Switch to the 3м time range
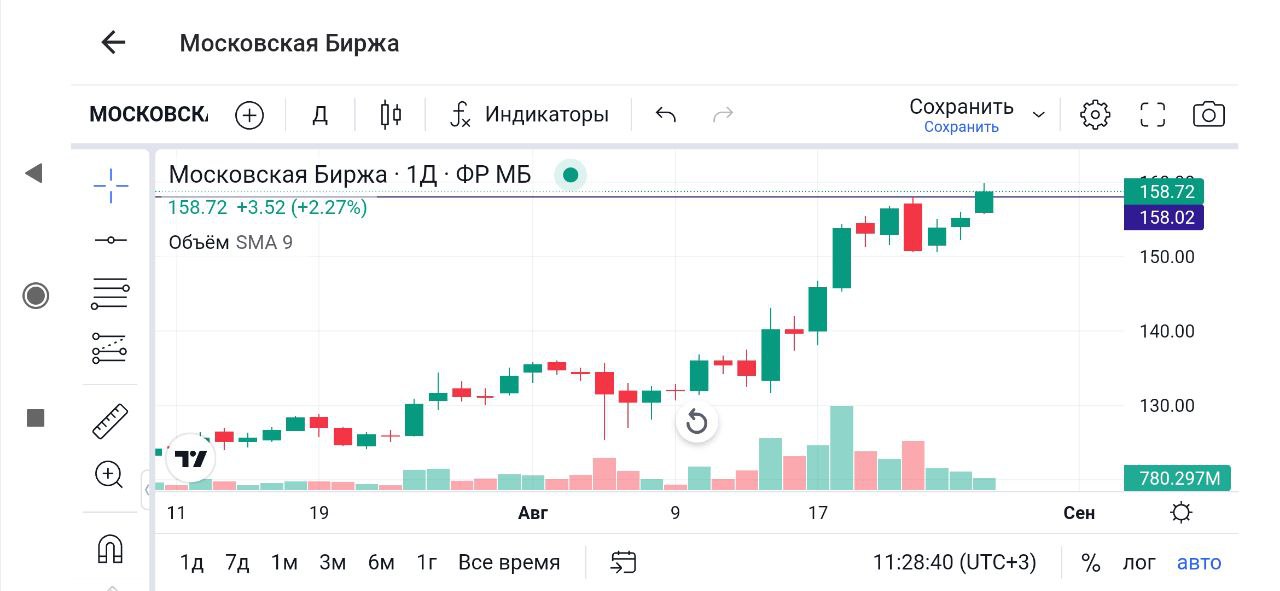This screenshot has height=591, width=1280. (332, 563)
